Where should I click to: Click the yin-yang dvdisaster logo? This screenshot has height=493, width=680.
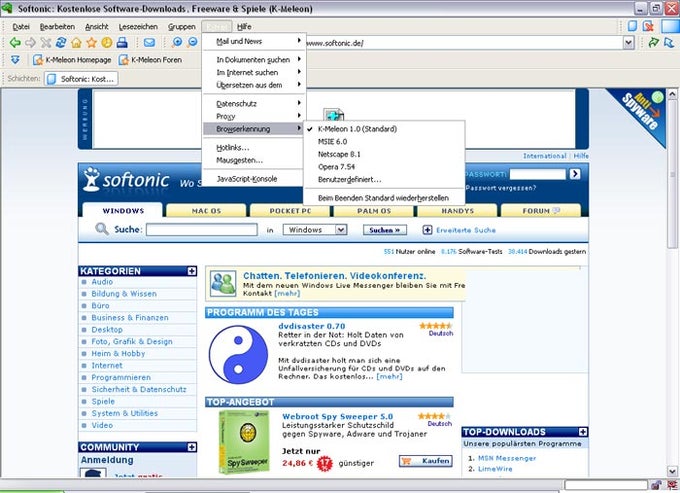(x=238, y=354)
